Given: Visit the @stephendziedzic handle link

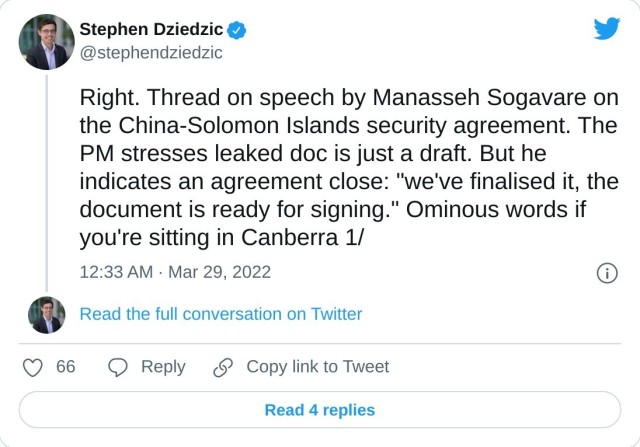Looking at the screenshot, I should 150,53.
